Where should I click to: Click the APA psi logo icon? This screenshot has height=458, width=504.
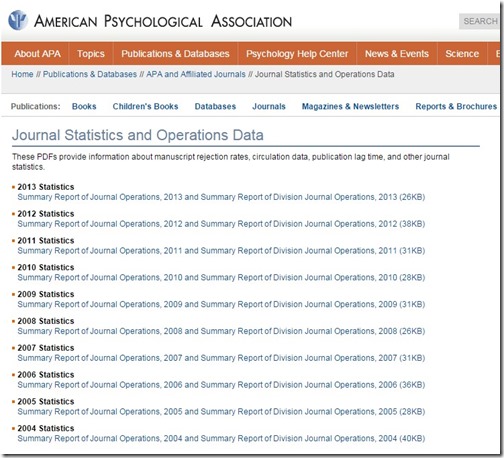point(17,20)
